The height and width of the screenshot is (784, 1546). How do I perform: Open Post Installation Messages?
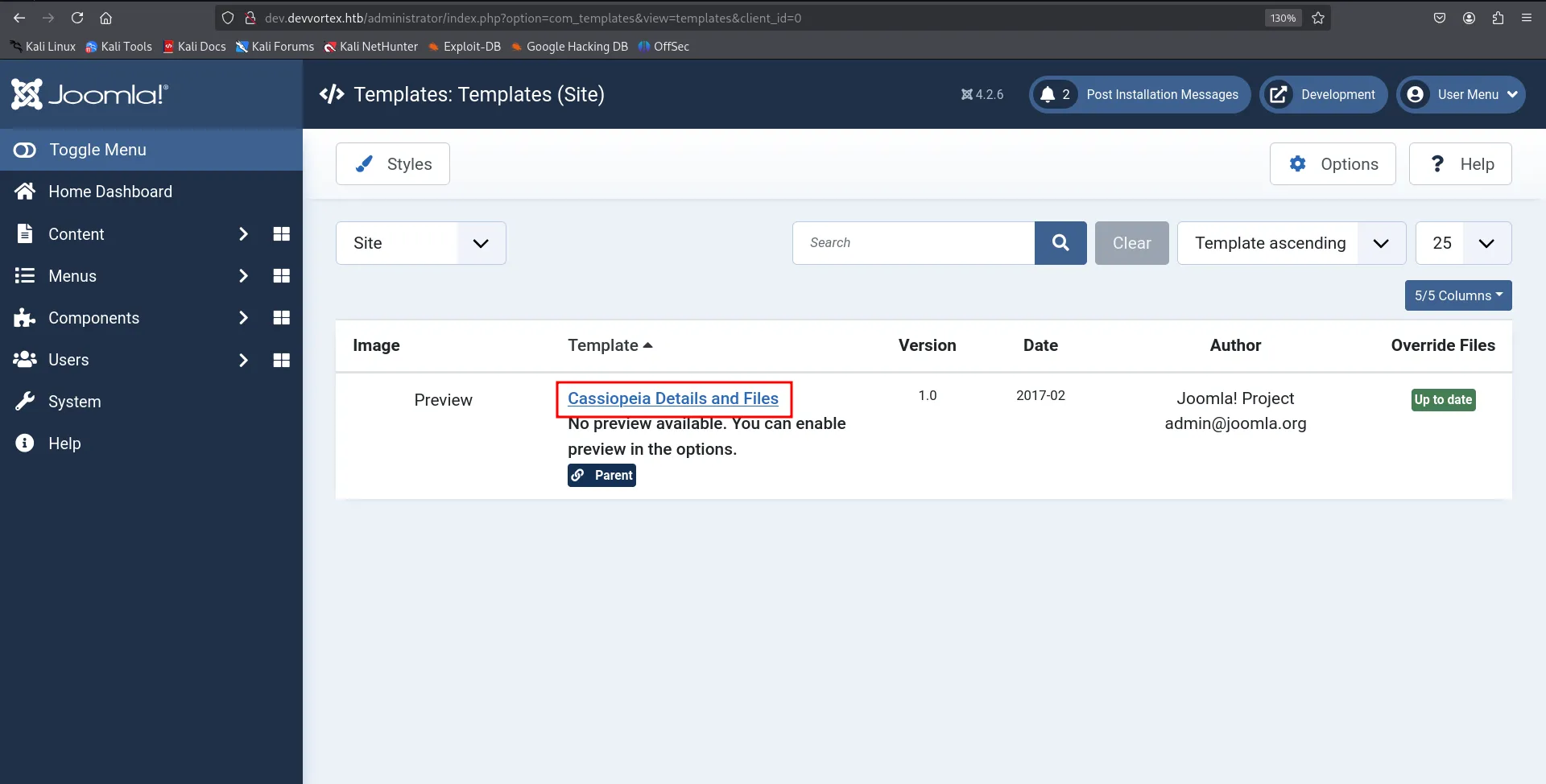click(x=1140, y=95)
